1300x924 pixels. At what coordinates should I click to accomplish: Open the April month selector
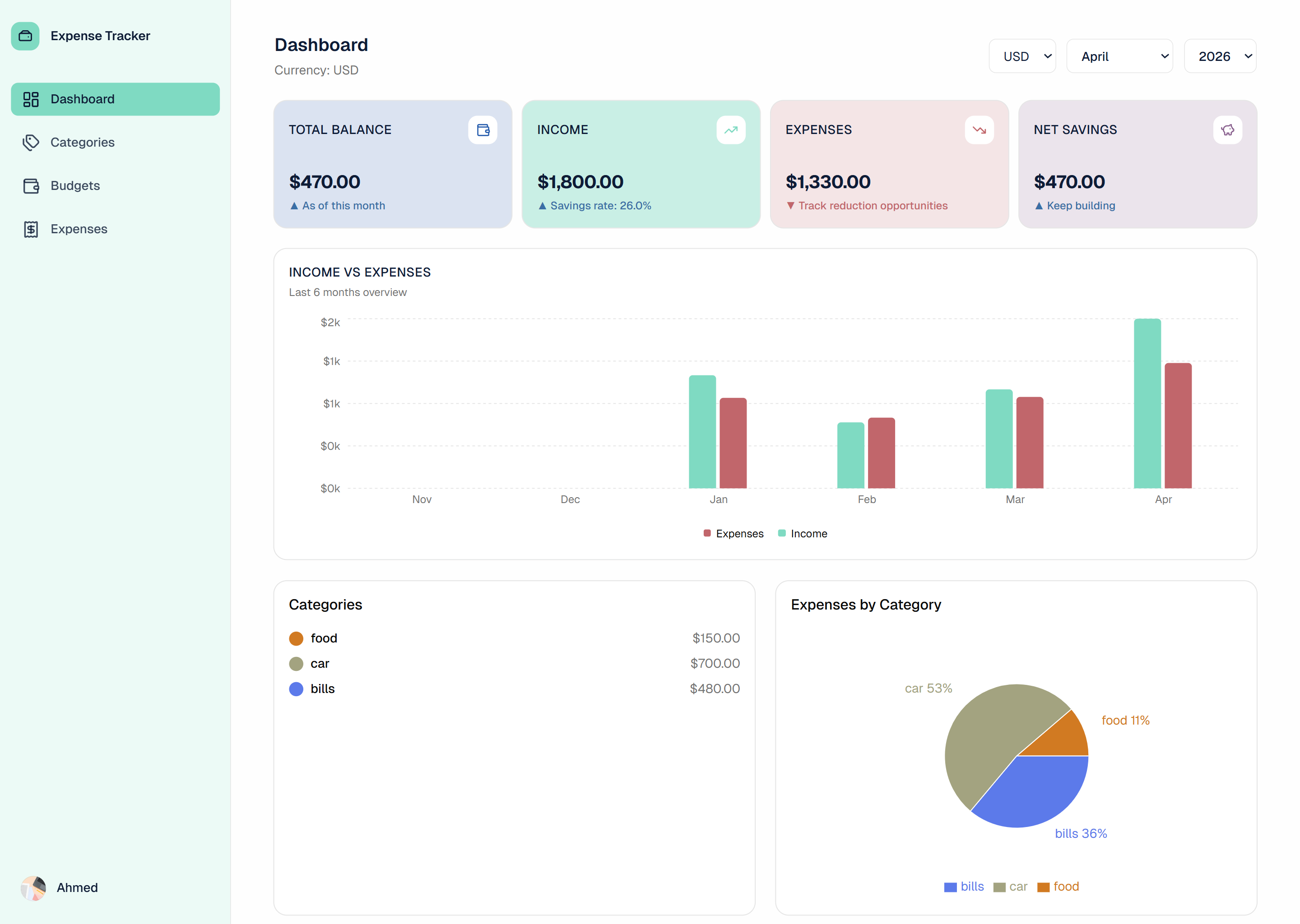(1119, 56)
